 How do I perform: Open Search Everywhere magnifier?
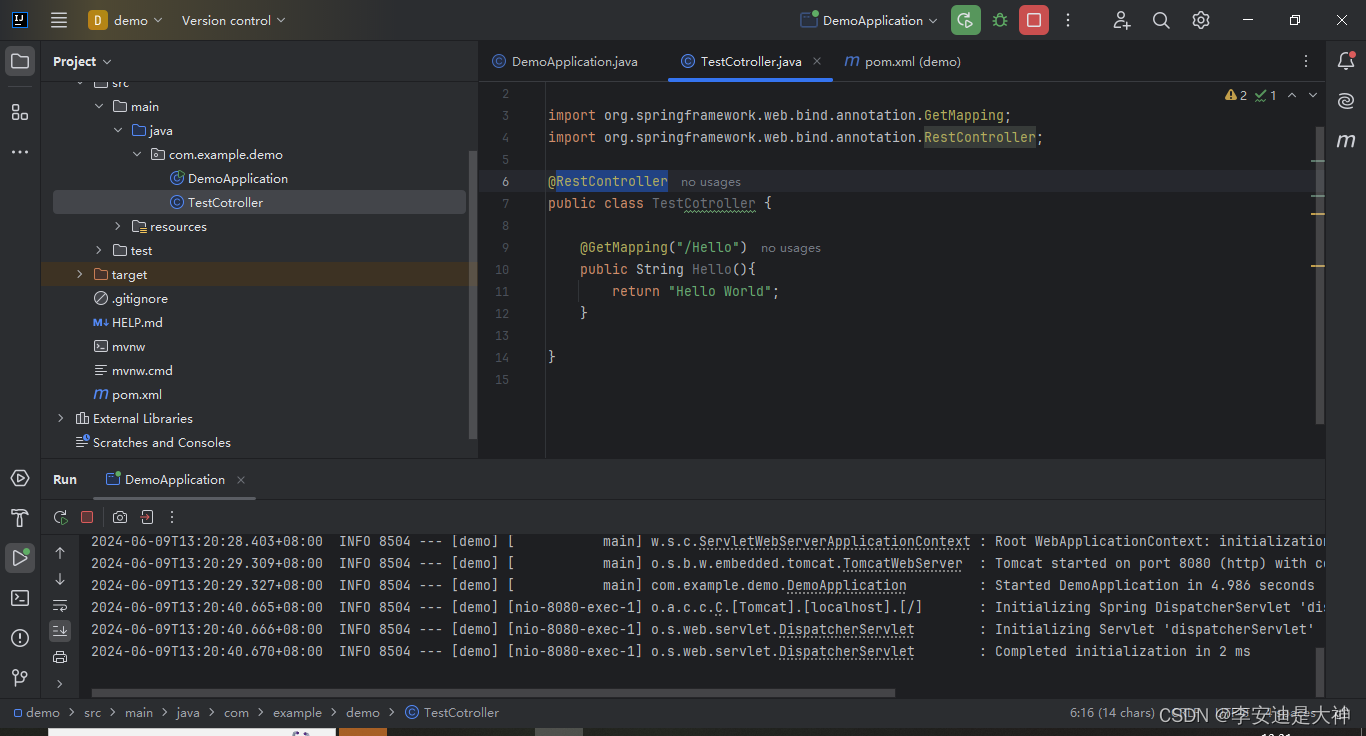(1161, 20)
